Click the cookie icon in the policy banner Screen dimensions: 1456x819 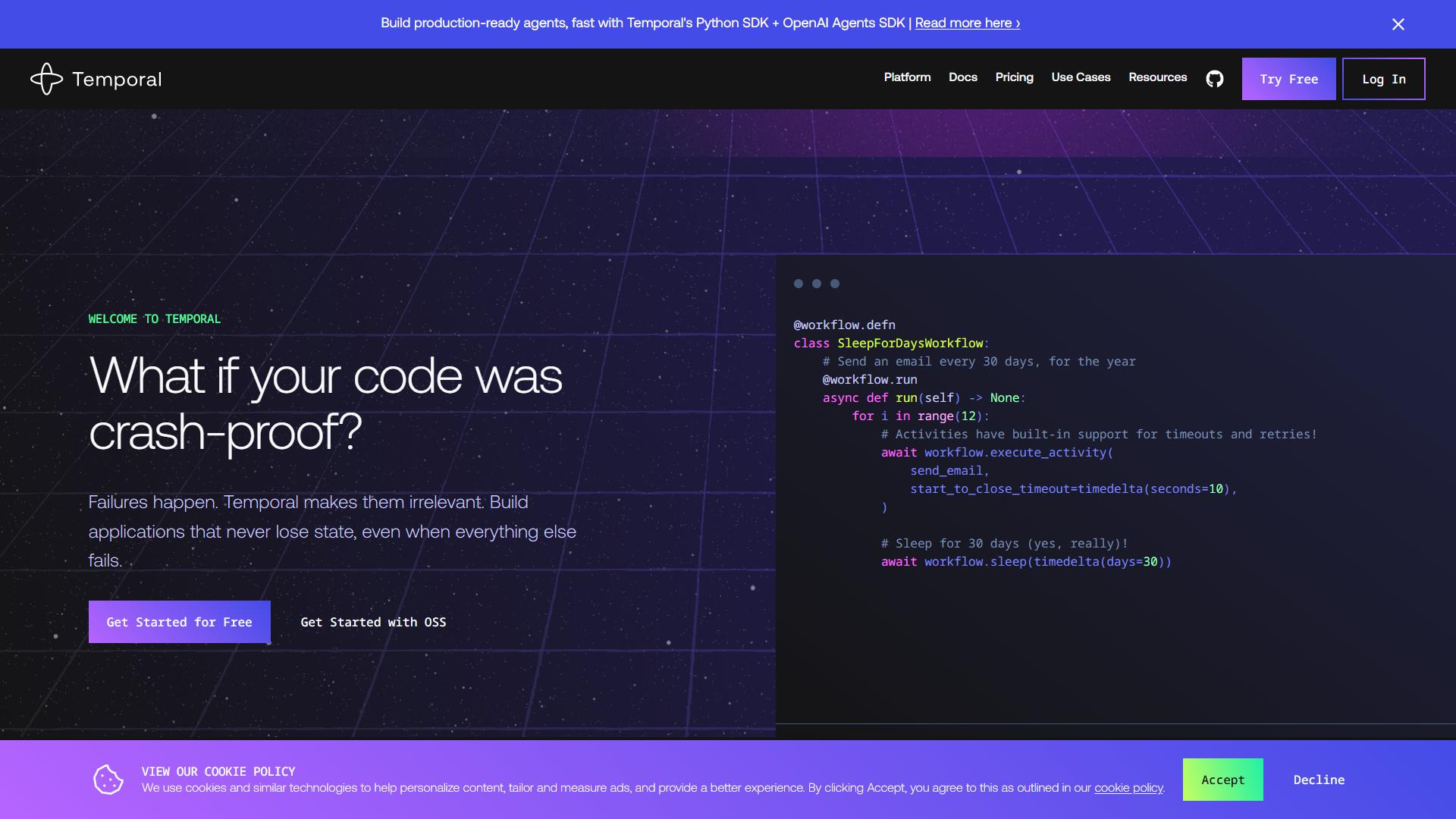click(108, 780)
